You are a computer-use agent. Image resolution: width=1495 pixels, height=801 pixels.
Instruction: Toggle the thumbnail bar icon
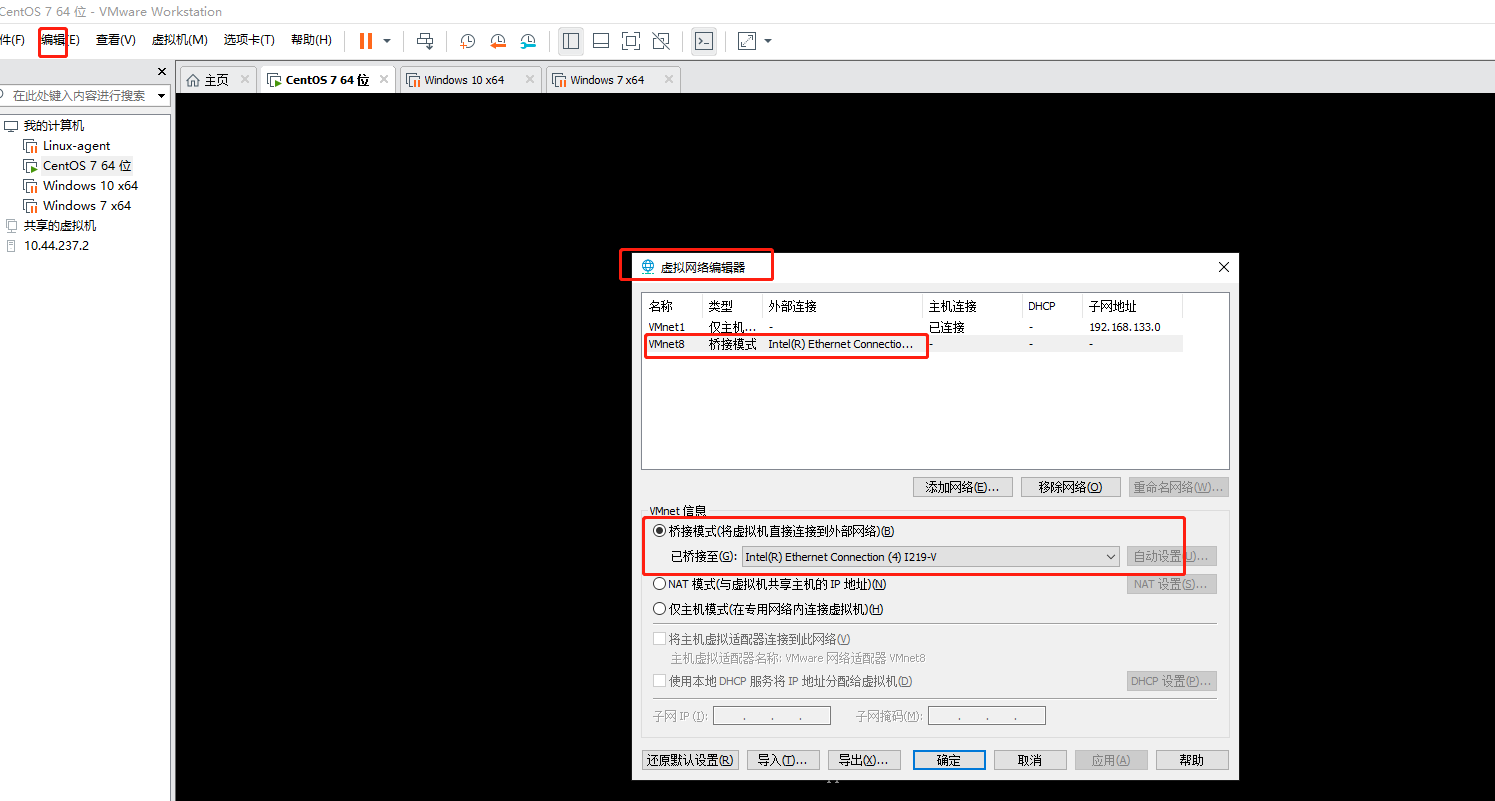pyautogui.click(x=601, y=41)
